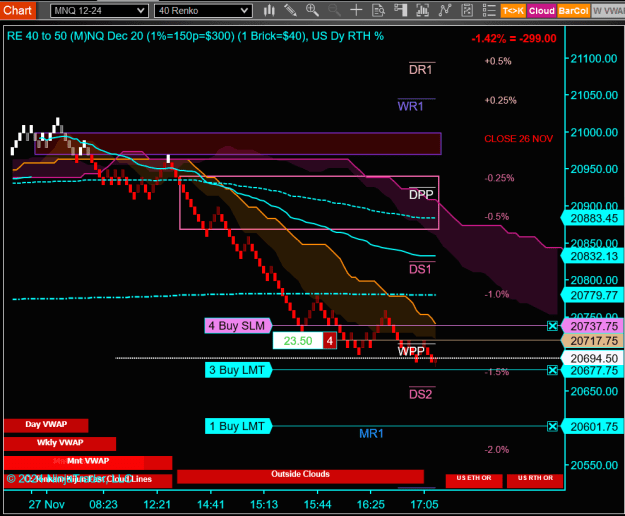The width and height of the screenshot is (625, 516).
Task: Select the Chart tab
Action: pyautogui.click(x=18, y=10)
